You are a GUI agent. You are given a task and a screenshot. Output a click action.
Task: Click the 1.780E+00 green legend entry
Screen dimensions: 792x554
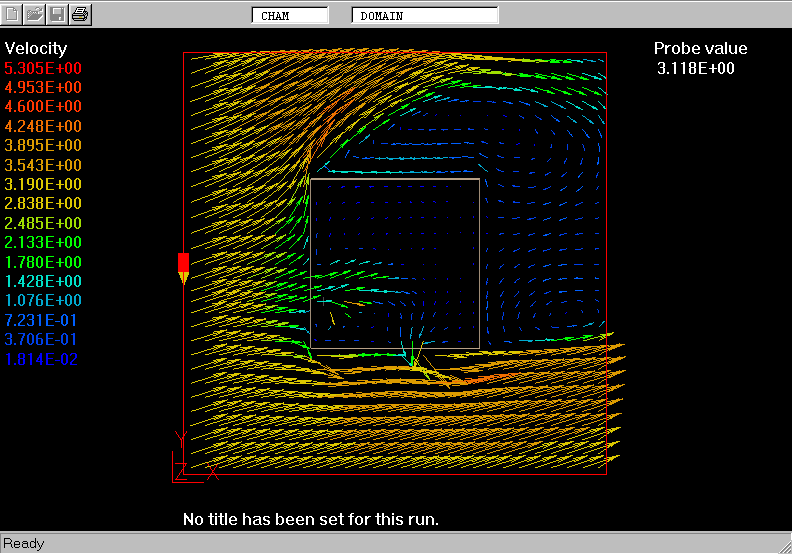pyautogui.click(x=44, y=262)
